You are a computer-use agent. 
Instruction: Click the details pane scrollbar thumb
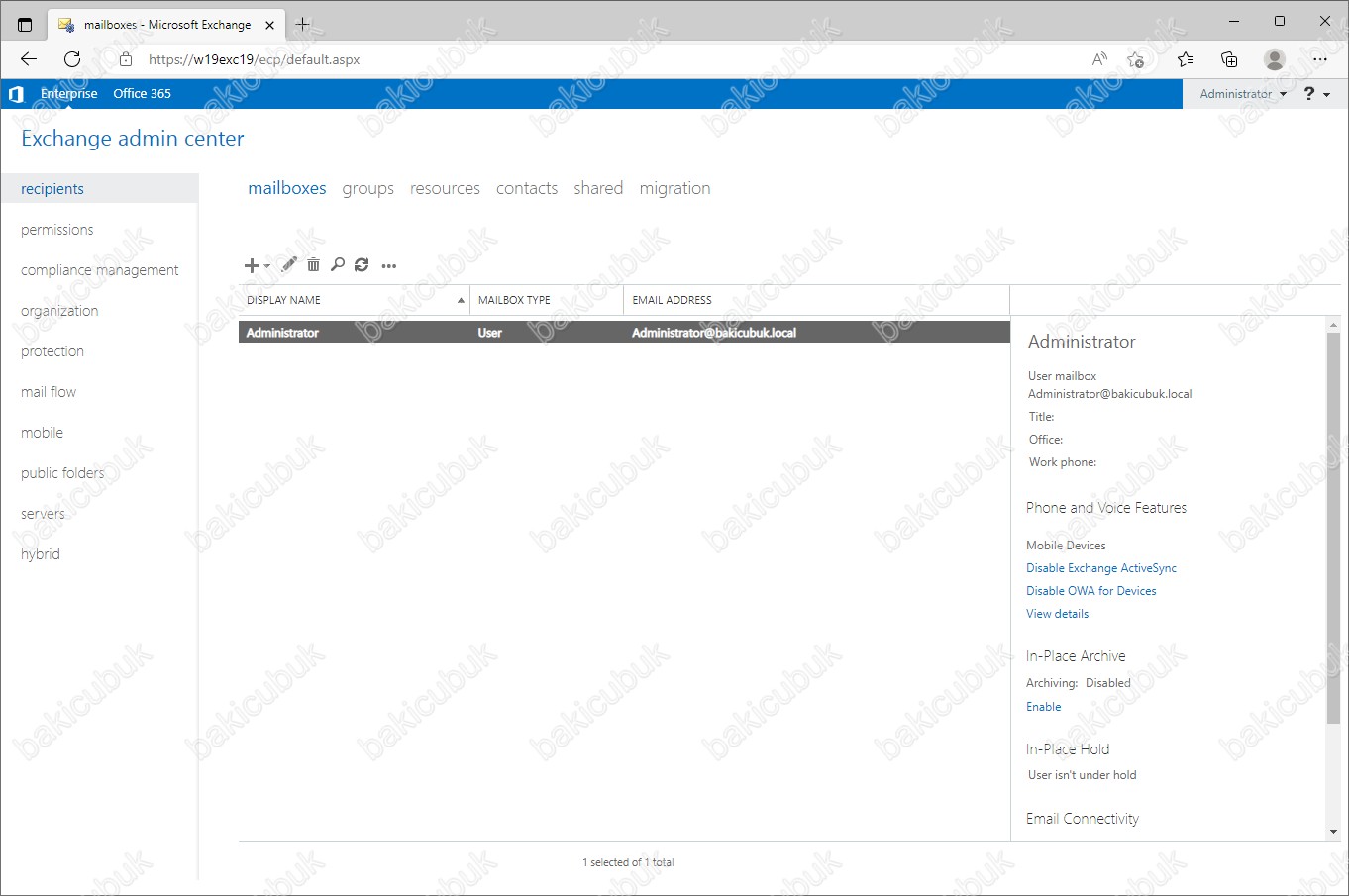point(1333,528)
